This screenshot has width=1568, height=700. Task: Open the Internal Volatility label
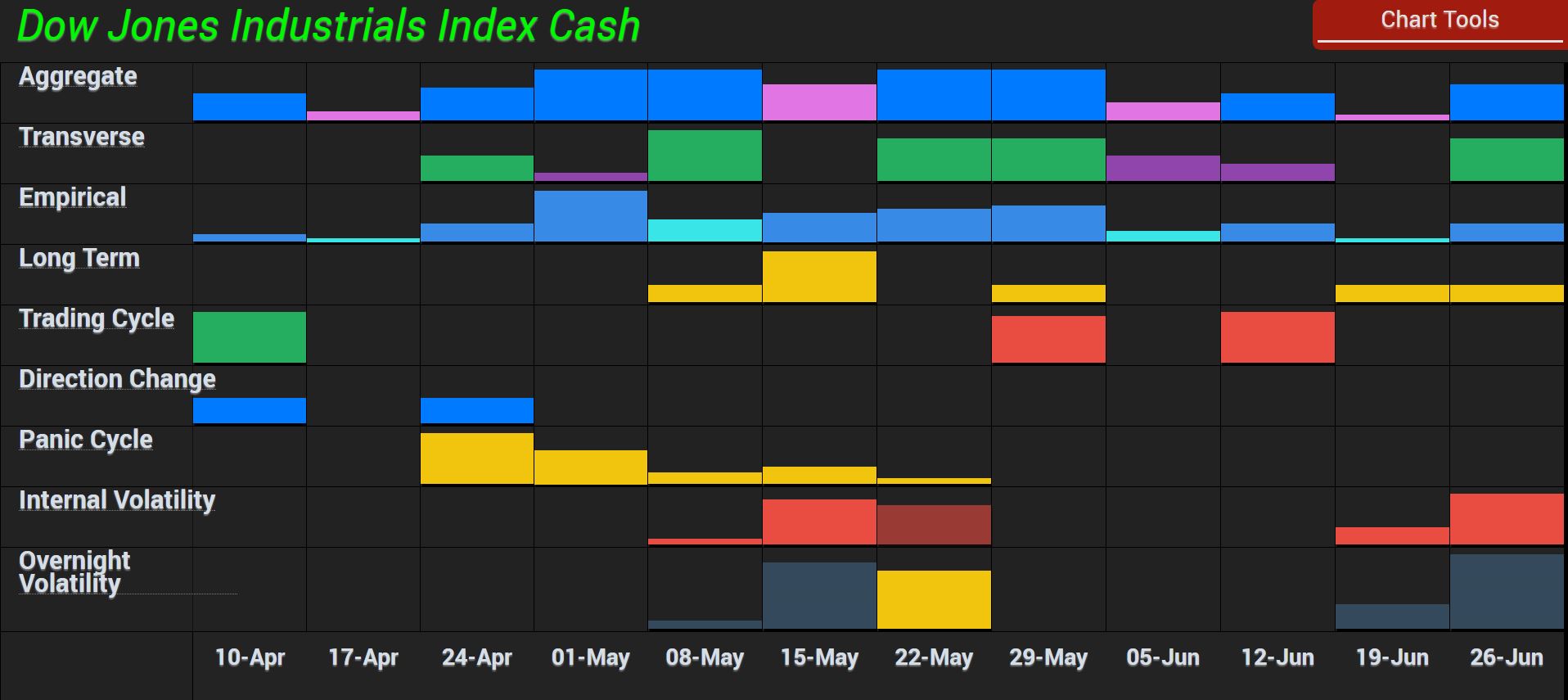[x=117, y=501]
